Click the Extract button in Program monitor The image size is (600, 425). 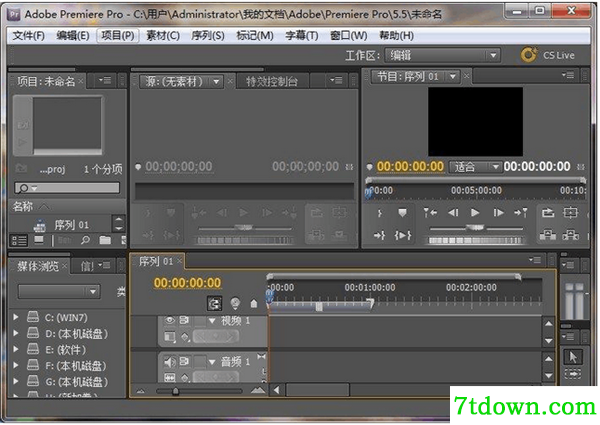[x=571, y=234]
